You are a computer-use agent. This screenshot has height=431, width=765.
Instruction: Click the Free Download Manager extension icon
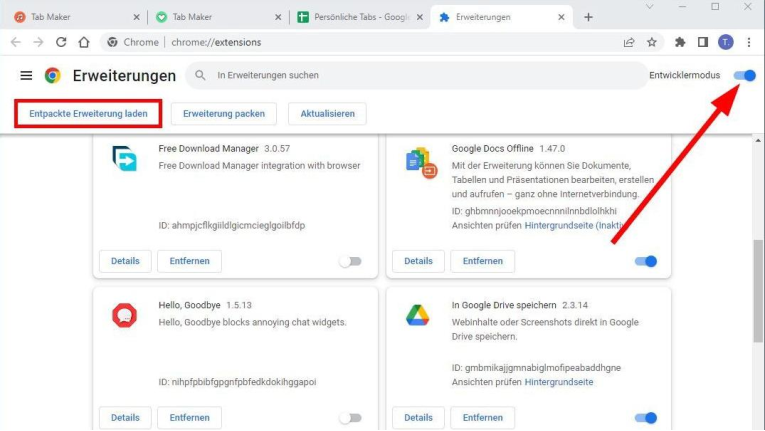point(124,159)
